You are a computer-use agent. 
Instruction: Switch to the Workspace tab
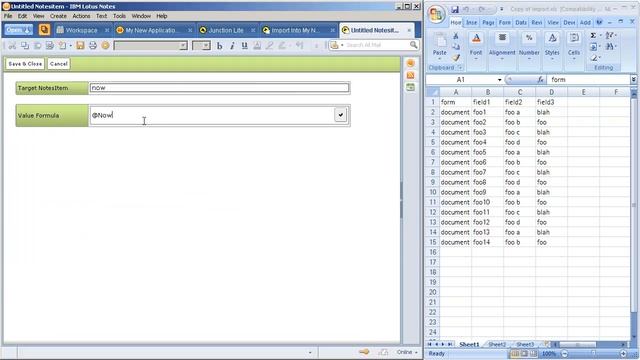(82, 30)
